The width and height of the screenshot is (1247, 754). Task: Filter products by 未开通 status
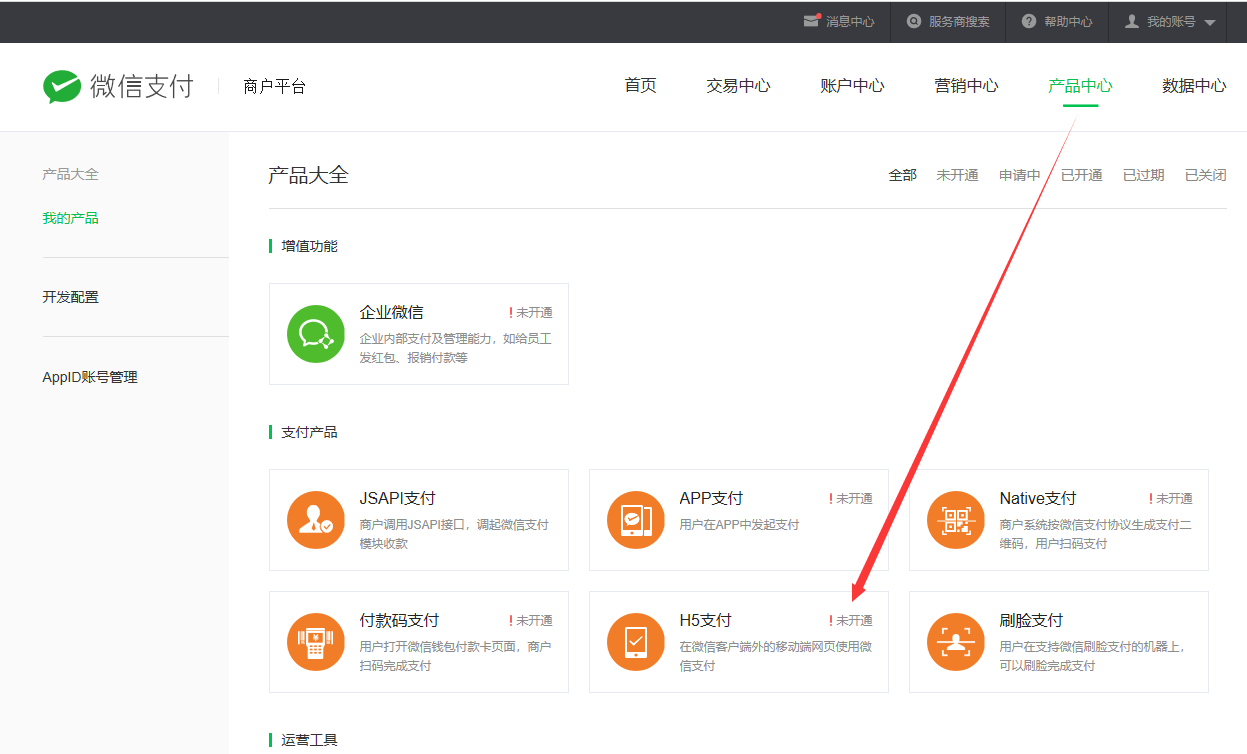tap(957, 175)
